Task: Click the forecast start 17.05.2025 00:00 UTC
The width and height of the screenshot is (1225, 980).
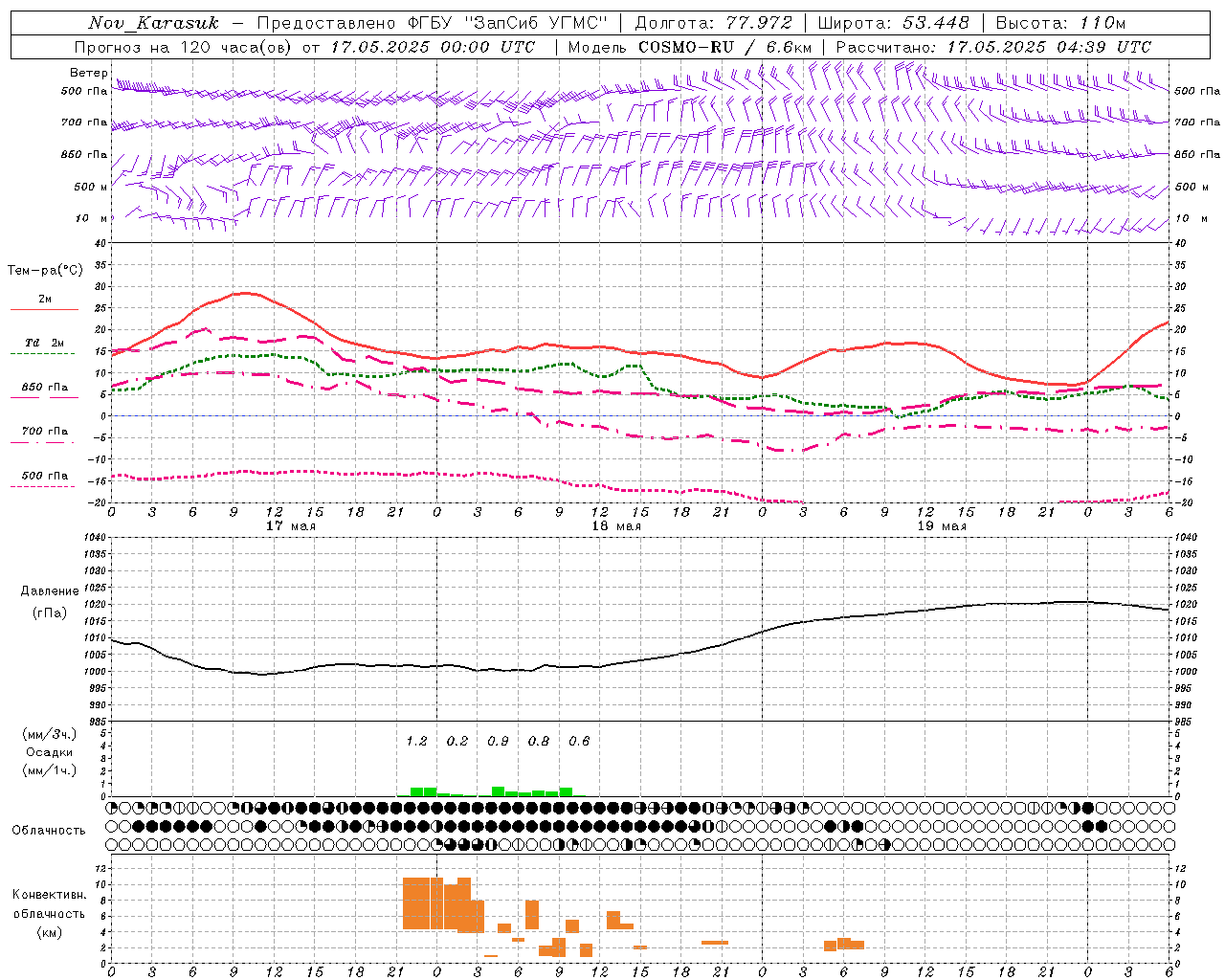Action: click(433, 47)
